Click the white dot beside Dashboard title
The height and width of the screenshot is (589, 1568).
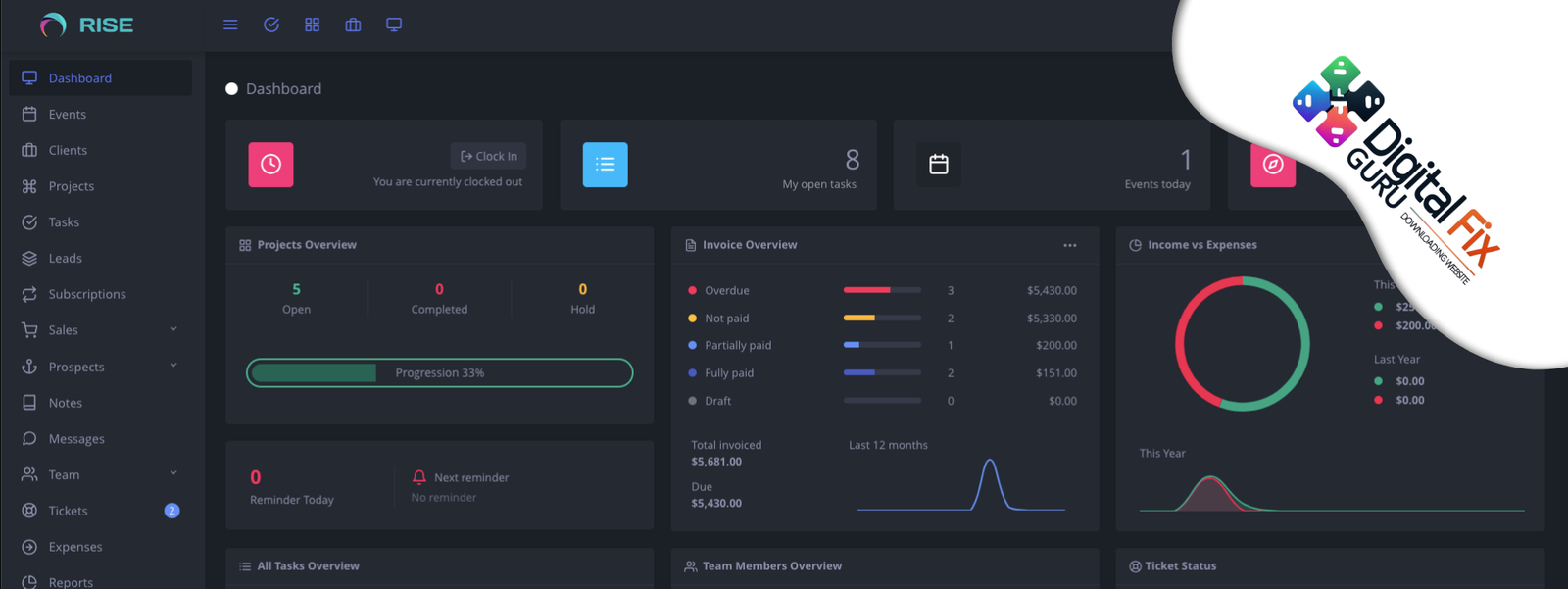[x=232, y=89]
